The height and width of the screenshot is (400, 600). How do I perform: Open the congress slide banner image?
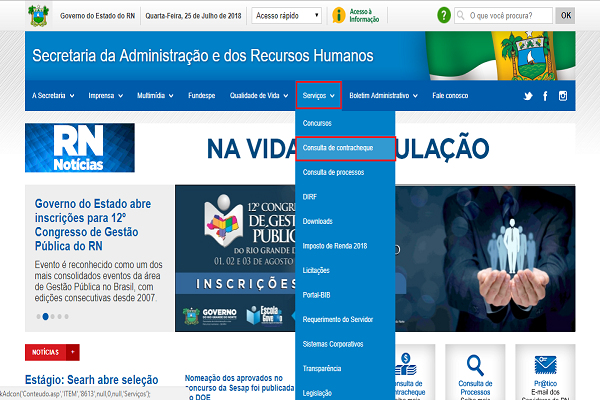click(235, 258)
